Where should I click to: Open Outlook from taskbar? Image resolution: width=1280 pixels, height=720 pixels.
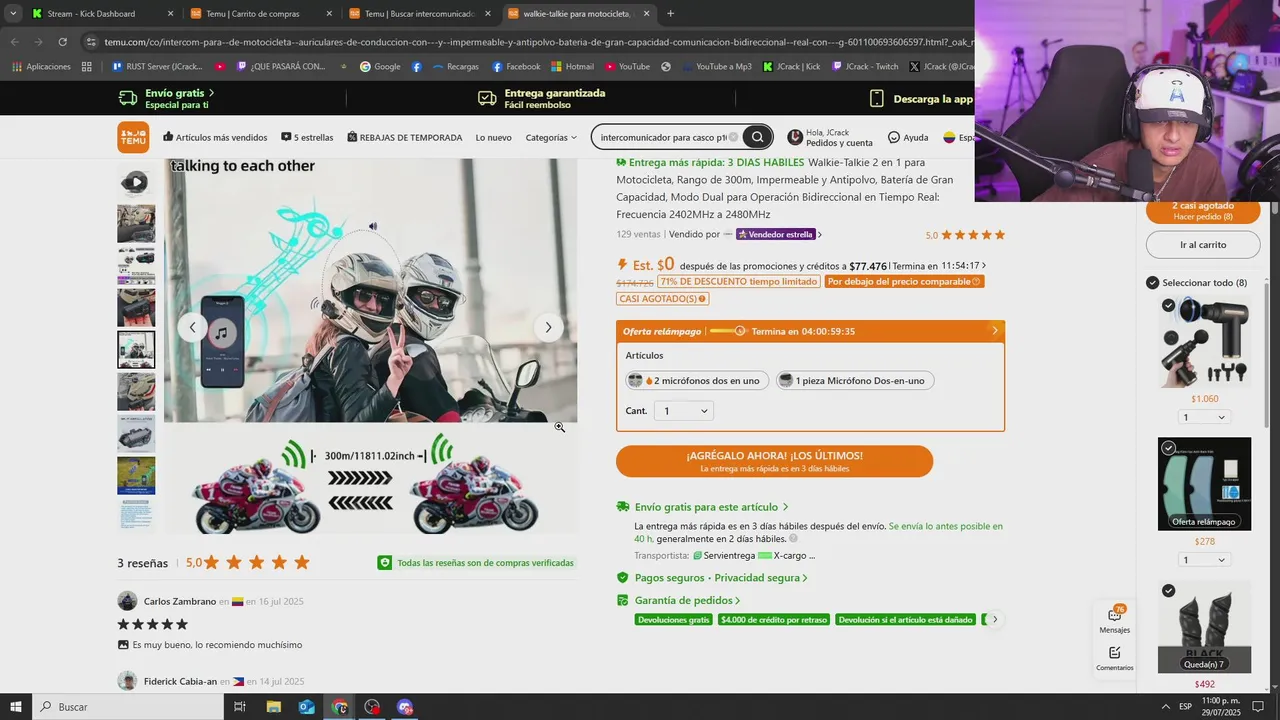[307, 707]
